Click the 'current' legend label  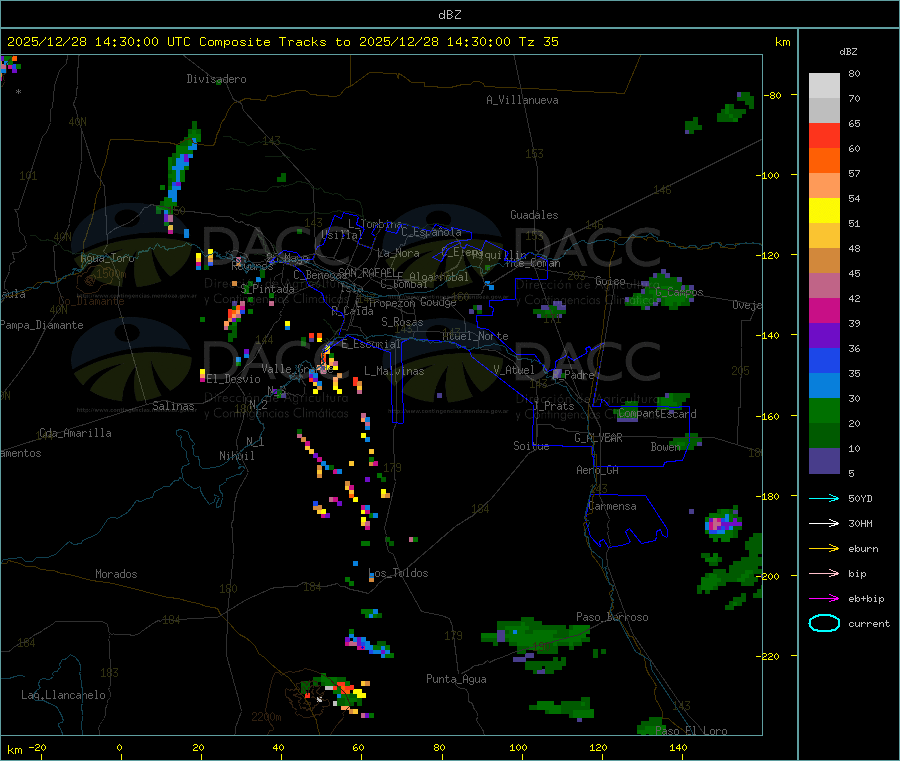point(869,623)
